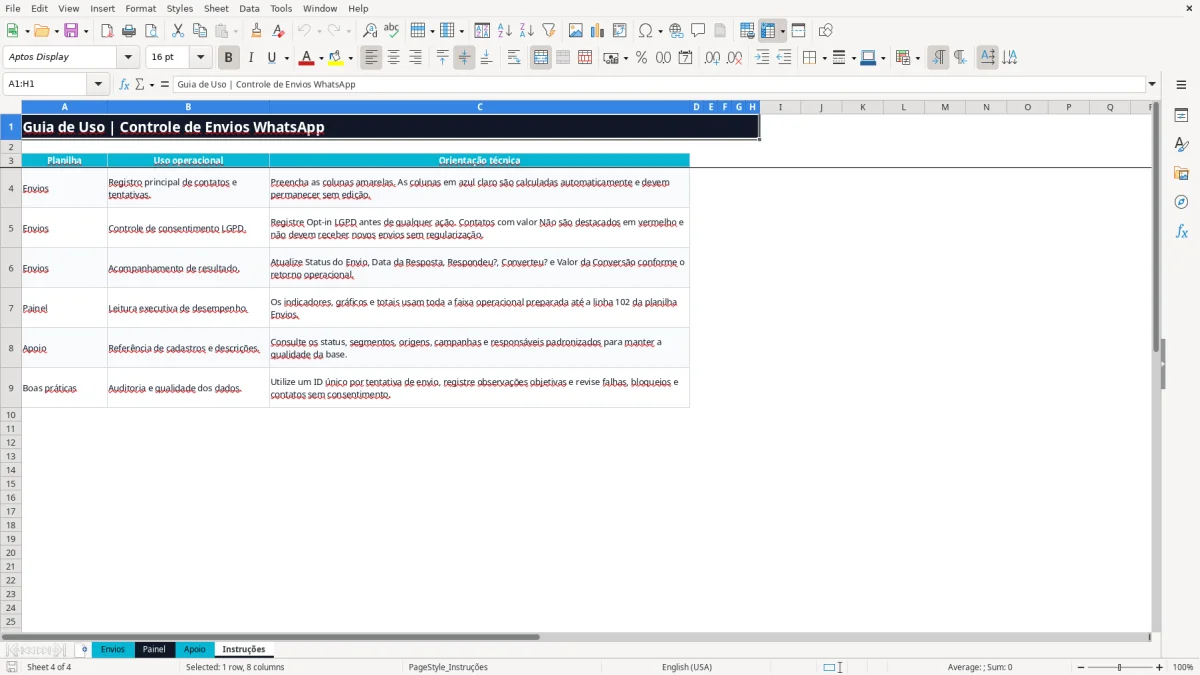Open the Function Wizard
Image resolution: width=1200 pixels, height=675 pixels.
pyautogui.click(x=124, y=84)
